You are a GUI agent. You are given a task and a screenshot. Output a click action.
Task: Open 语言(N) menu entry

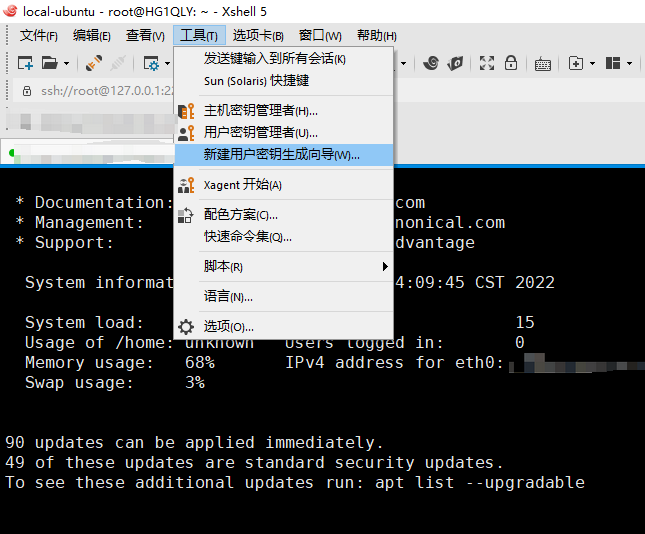[284, 297]
